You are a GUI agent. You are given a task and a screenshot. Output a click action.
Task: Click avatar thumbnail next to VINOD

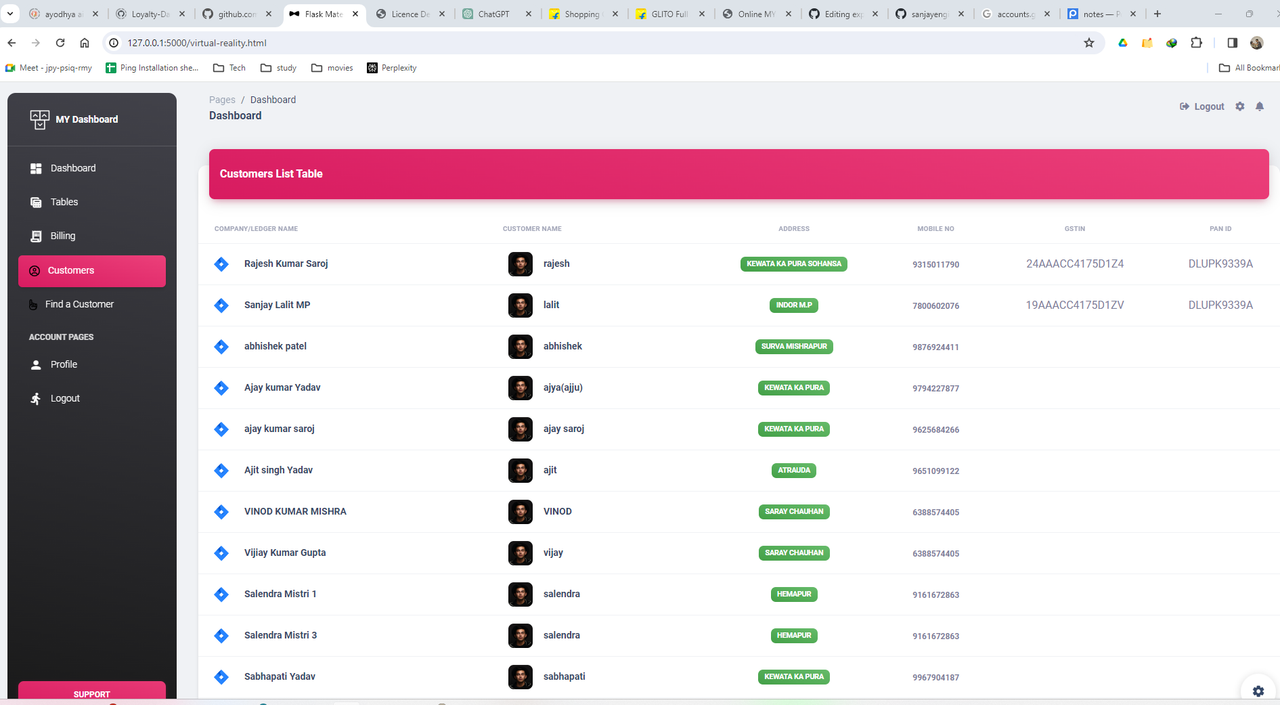tap(520, 512)
